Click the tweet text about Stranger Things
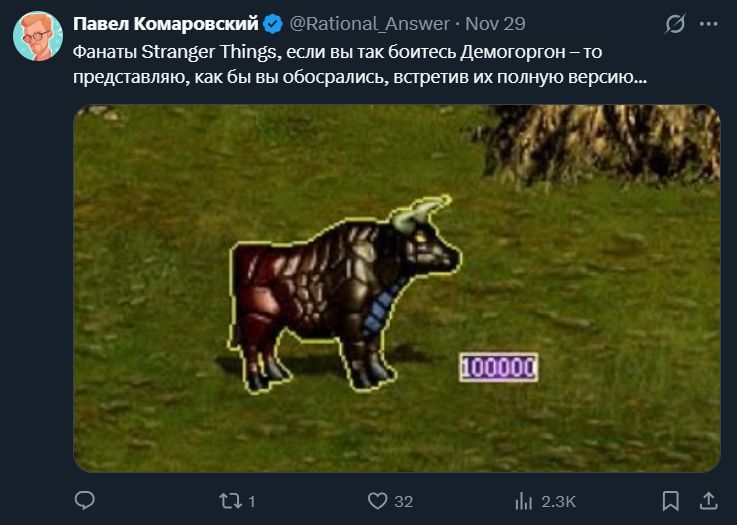 point(360,64)
